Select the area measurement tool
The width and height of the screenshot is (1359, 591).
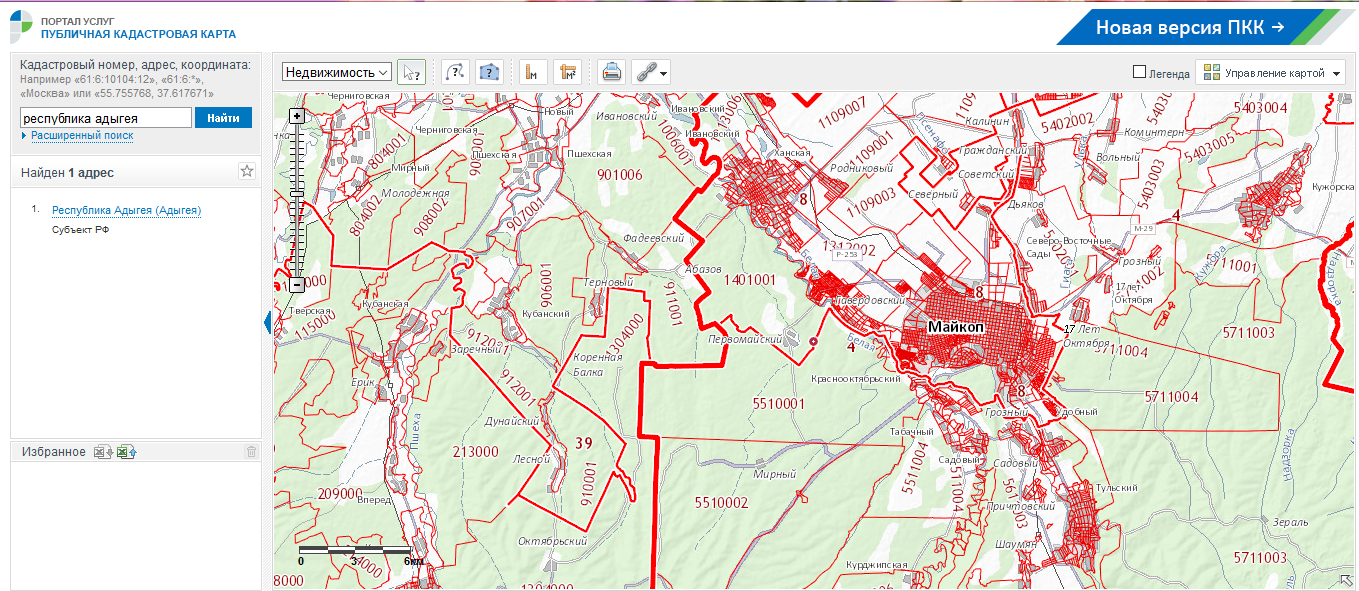tap(568, 72)
